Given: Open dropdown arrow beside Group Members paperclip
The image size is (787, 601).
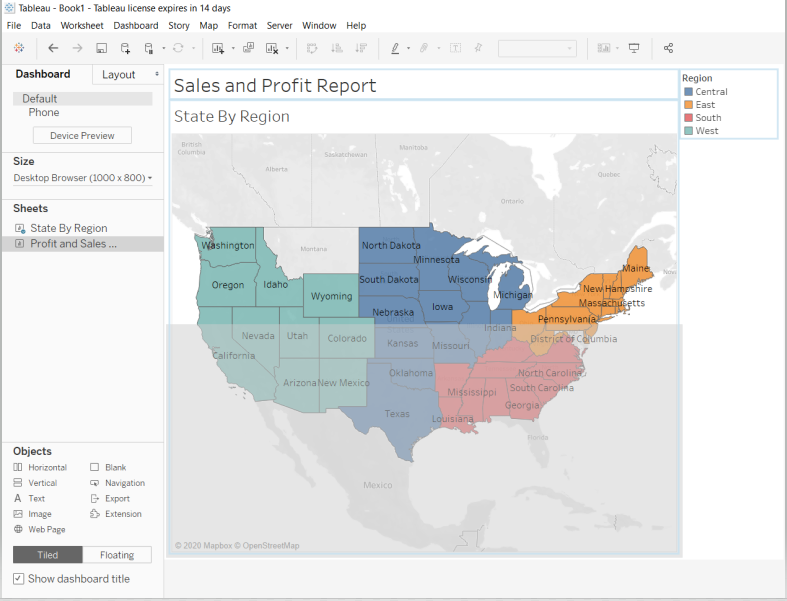Looking at the screenshot, I should coord(439,48).
